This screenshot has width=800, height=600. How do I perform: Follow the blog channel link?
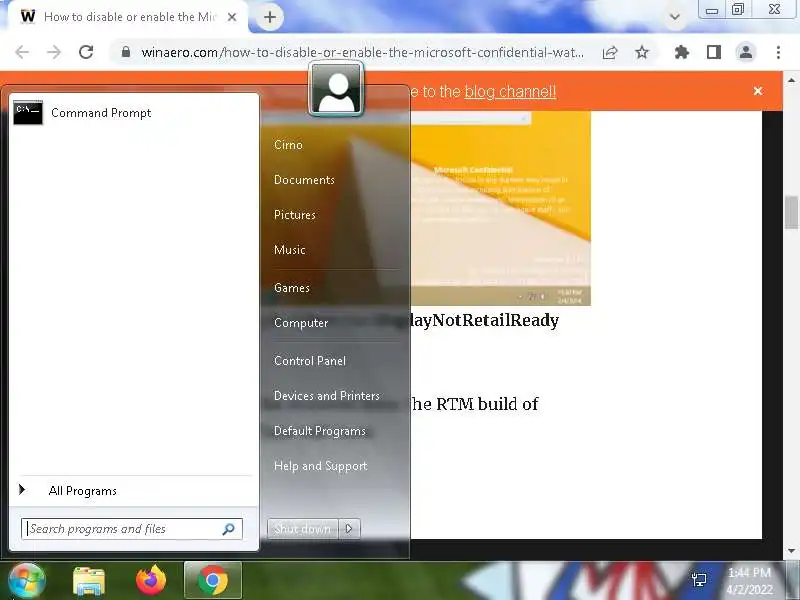(510, 92)
